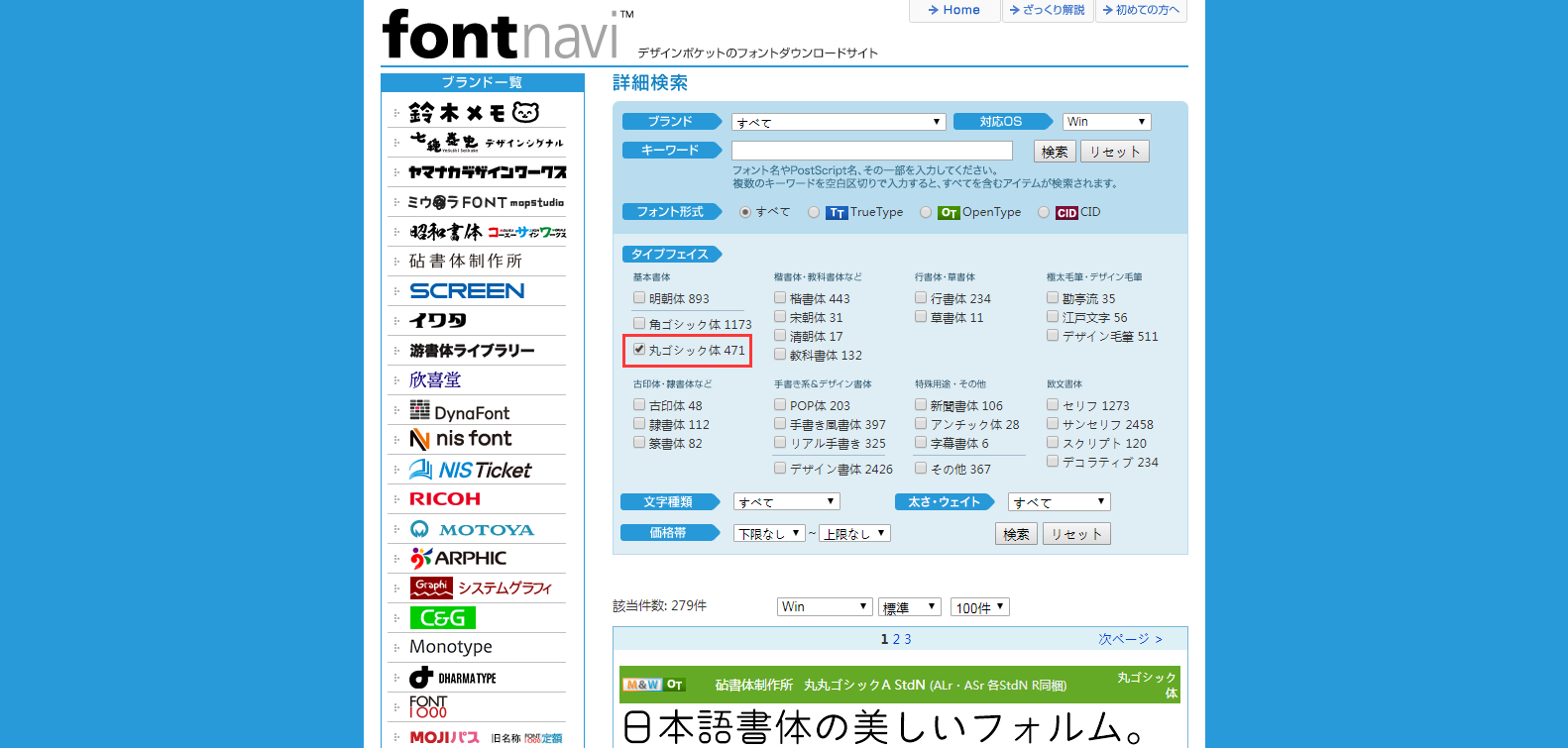The width and height of the screenshot is (1568, 748).
Task: Click the リセット button below price range
Action: pyautogui.click(x=1076, y=534)
